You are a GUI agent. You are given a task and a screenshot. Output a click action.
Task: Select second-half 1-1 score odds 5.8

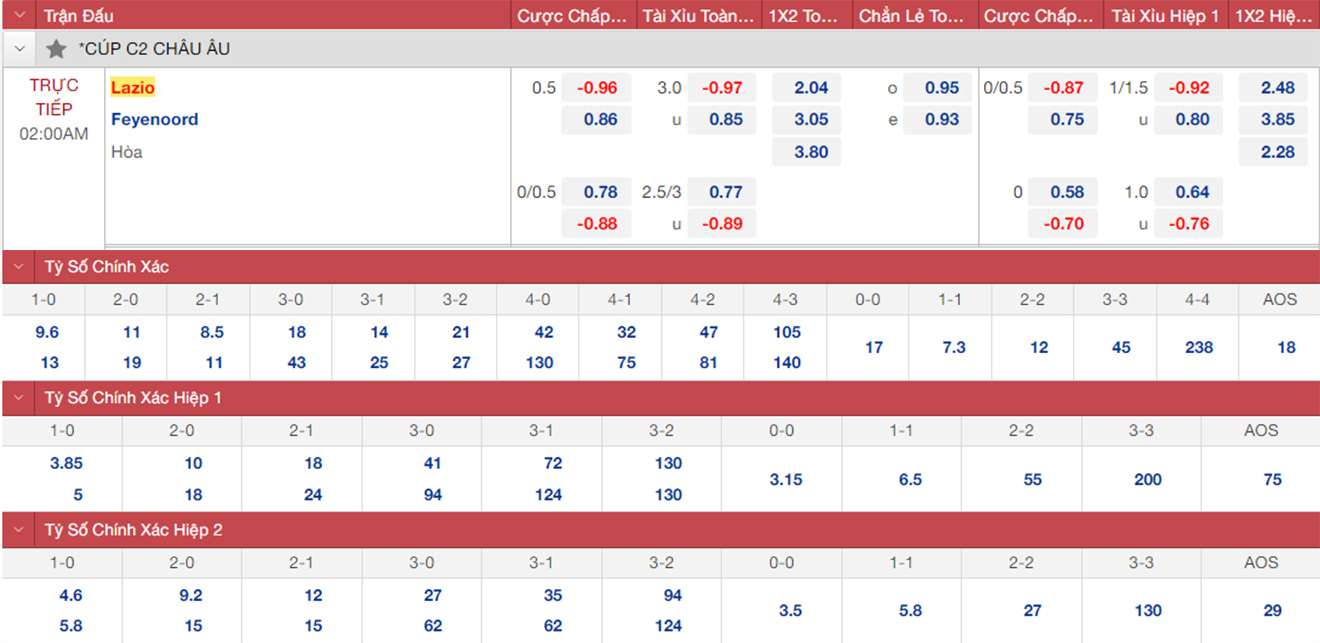pyautogui.click(x=910, y=610)
